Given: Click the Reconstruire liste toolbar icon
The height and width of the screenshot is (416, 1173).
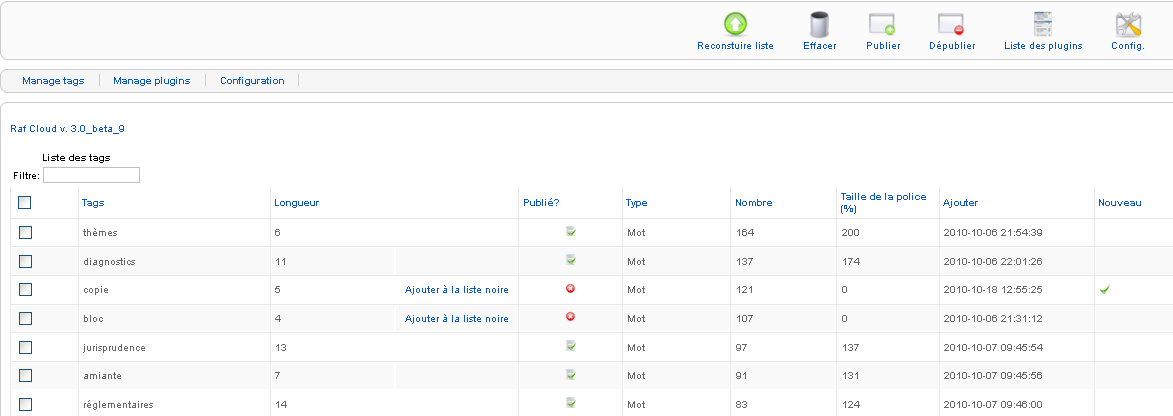Looking at the screenshot, I should pyautogui.click(x=735, y=25).
